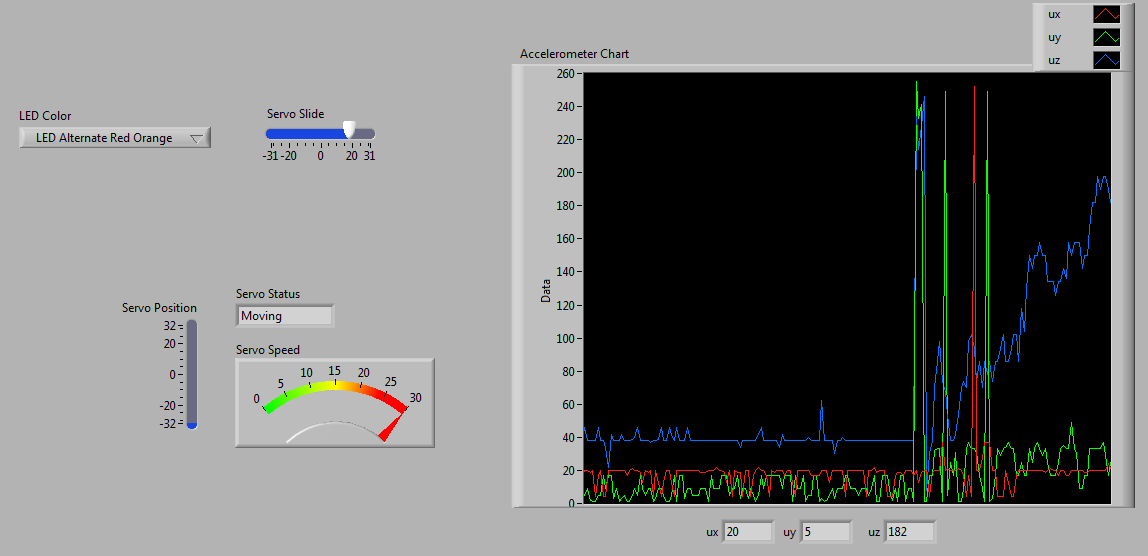Click the uz label in chart legend
The image size is (1148, 556).
pos(1054,60)
